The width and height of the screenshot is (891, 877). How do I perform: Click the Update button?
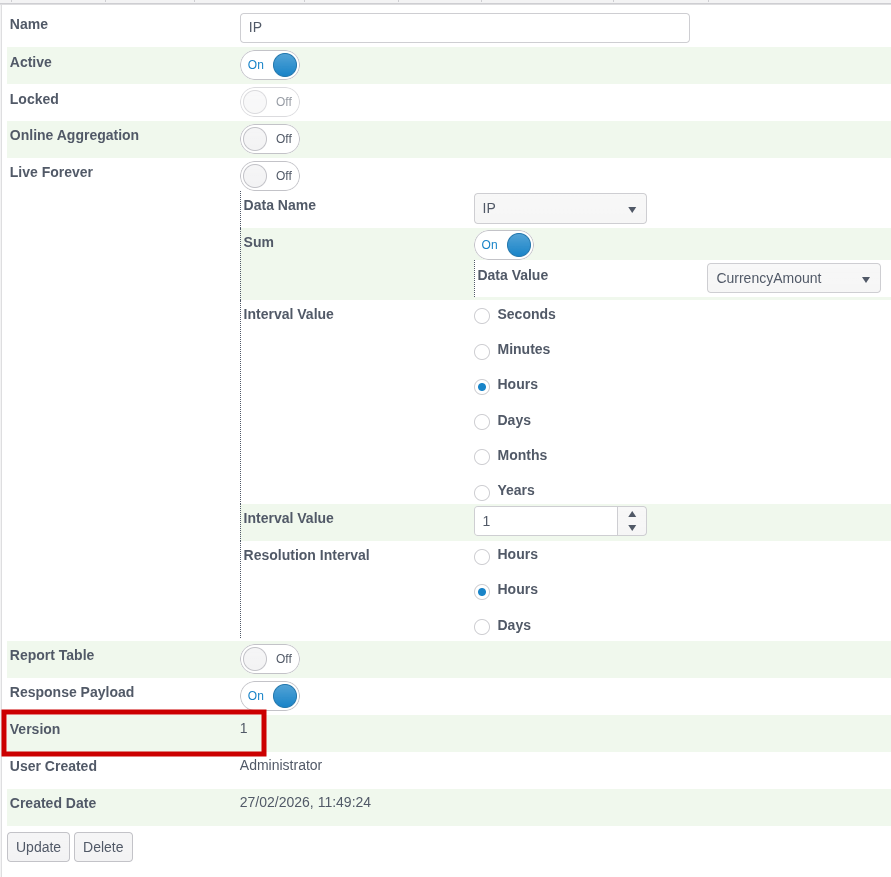(39, 847)
